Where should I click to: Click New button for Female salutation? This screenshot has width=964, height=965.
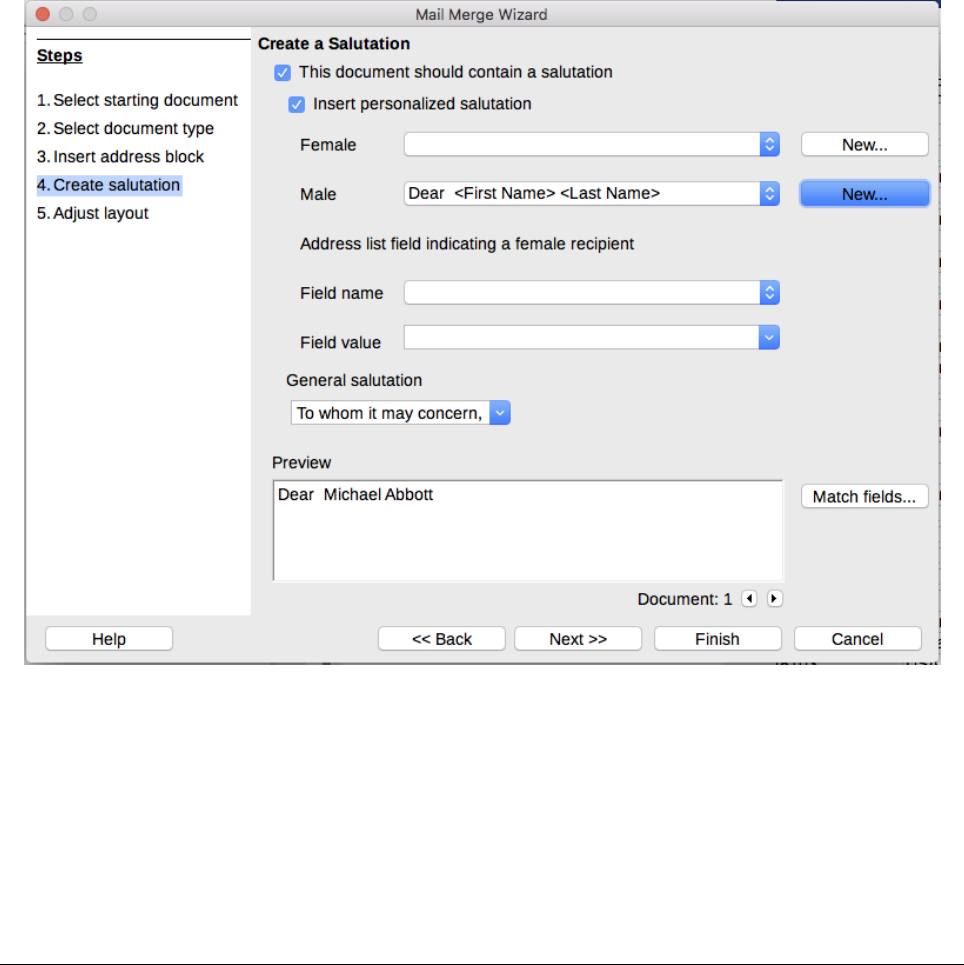pyautogui.click(x=864, y=145)
